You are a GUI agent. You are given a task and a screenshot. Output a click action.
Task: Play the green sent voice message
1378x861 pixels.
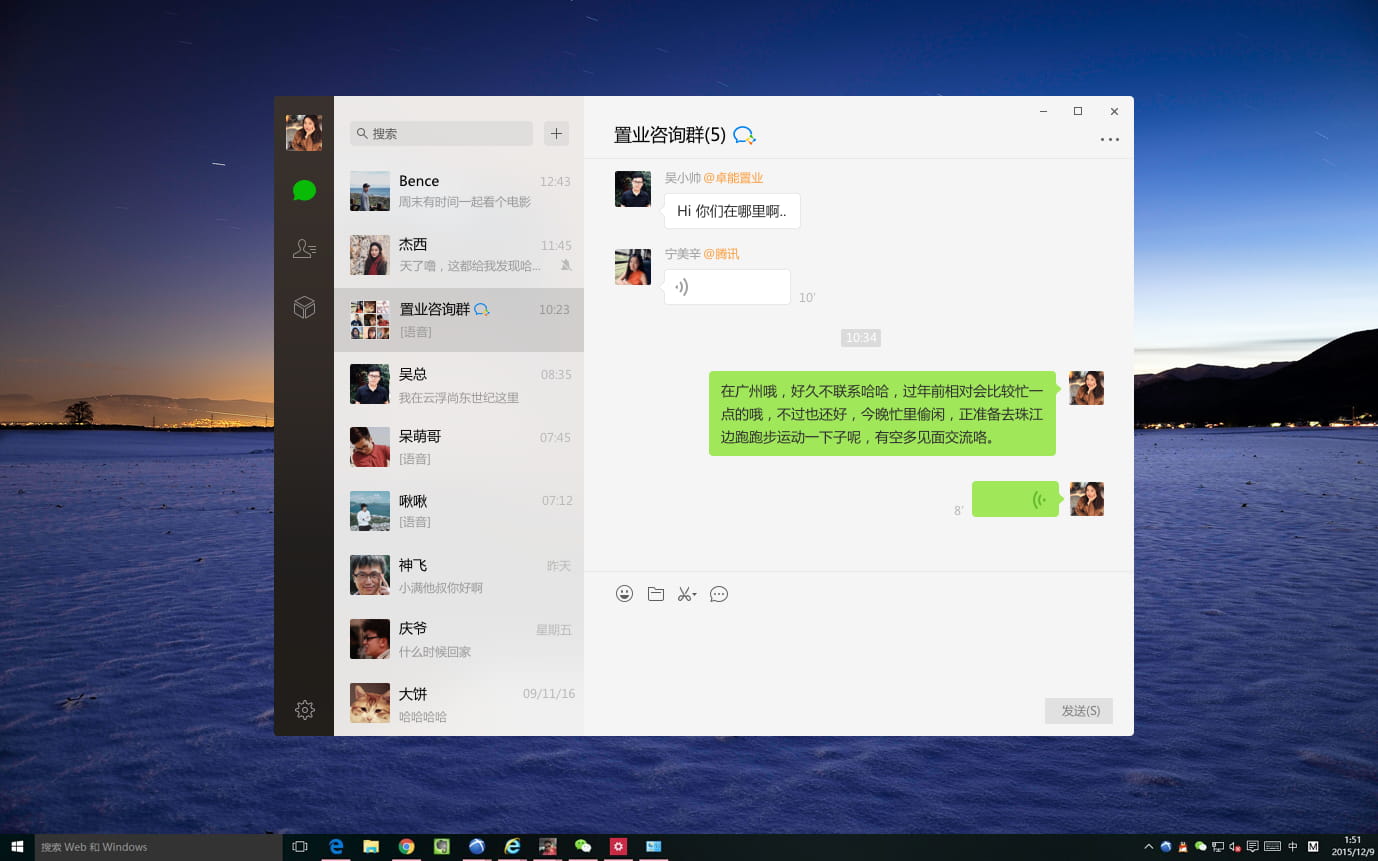[1014, 499]
